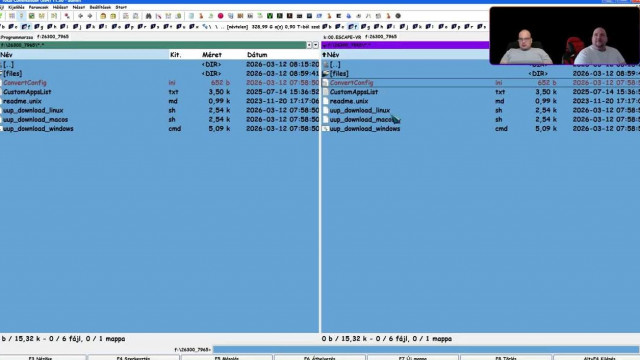Open the Beállítások menu
This screenshot has width=640, height=360.
(100, 7)
